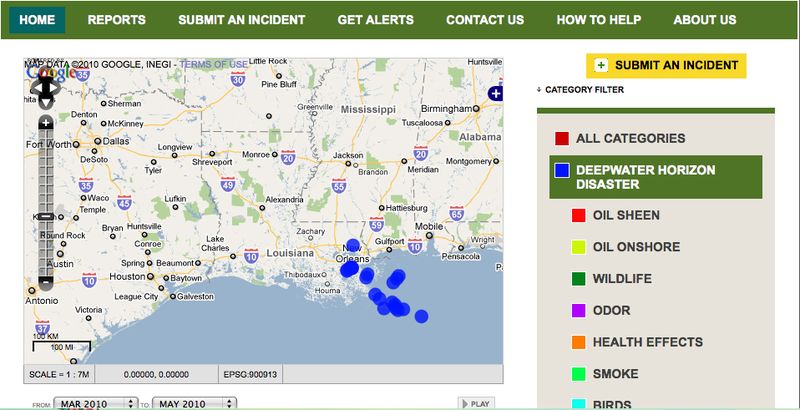Filter by ALL CATEGORIES
Viewport: 800px width, 410px height.
pos(631,138)
